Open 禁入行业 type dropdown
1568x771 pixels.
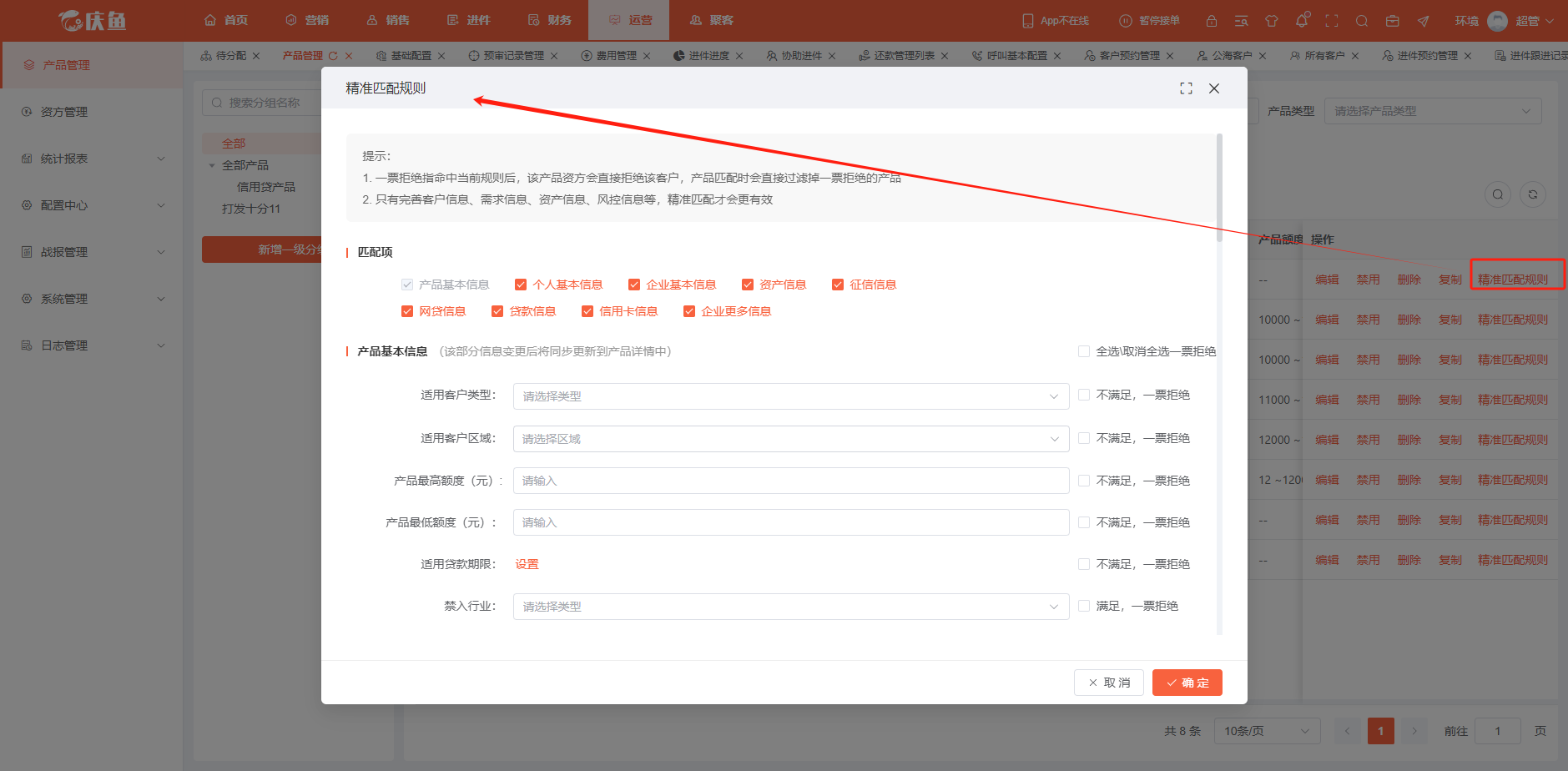coord(791,607)
